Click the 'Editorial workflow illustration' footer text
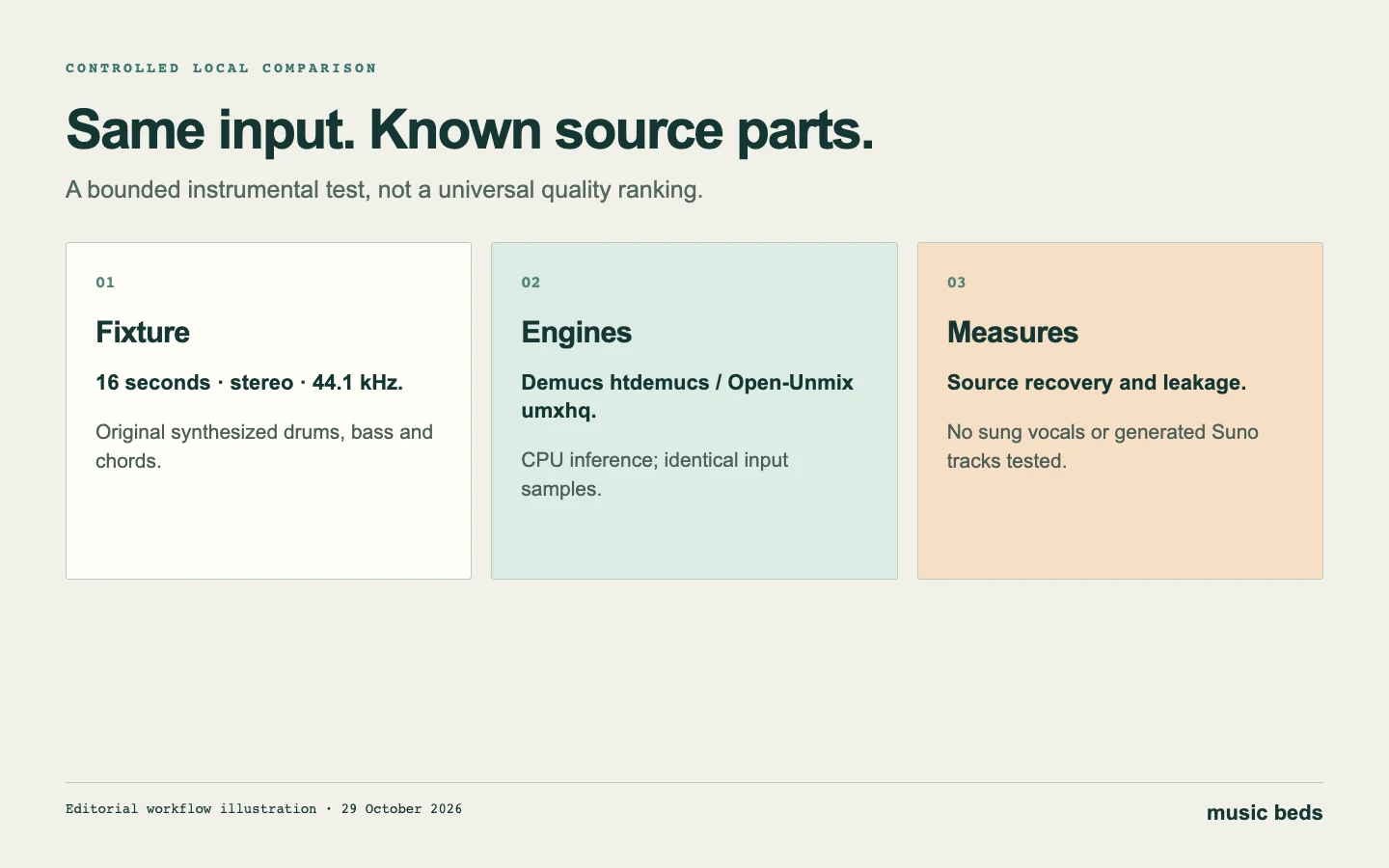Viewport: 1389px width, 868px height. click(191, 809)
